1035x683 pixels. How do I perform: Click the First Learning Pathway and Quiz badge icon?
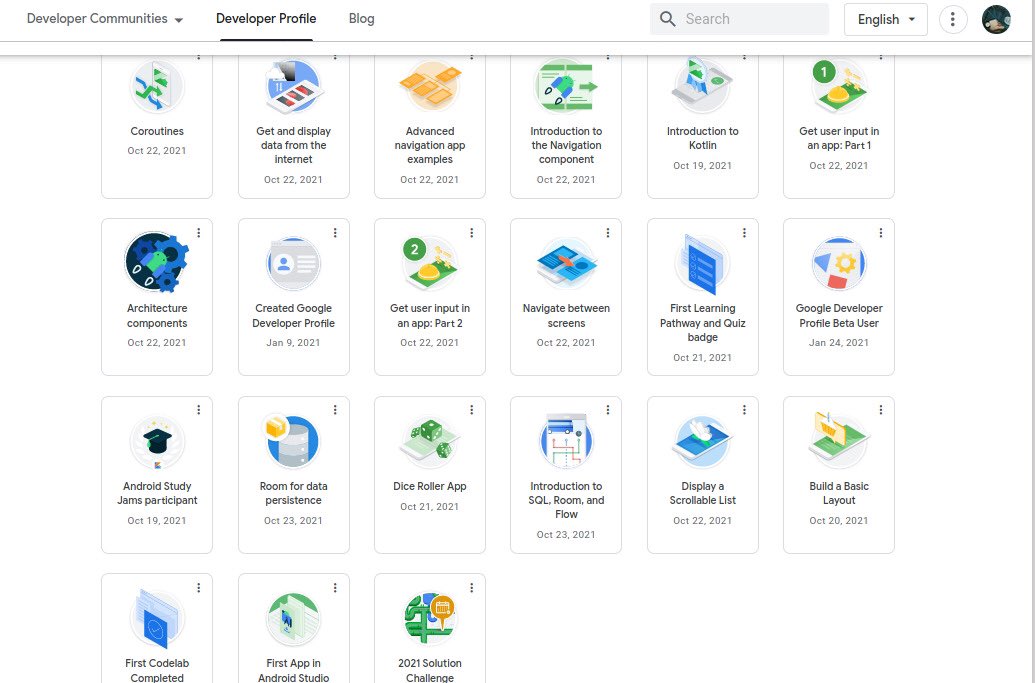point(702,264)
